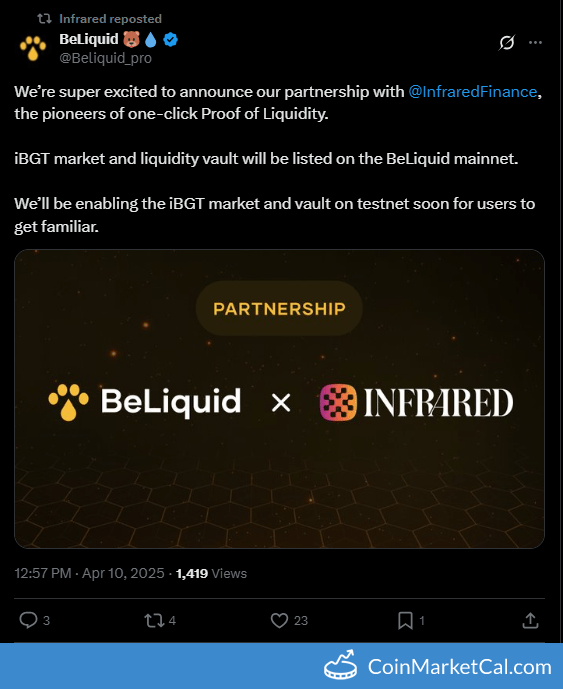This screenshot has width=563, height=689.
Task: Open the @InfraredFinance mention link
Action: [x=472, y=91]
